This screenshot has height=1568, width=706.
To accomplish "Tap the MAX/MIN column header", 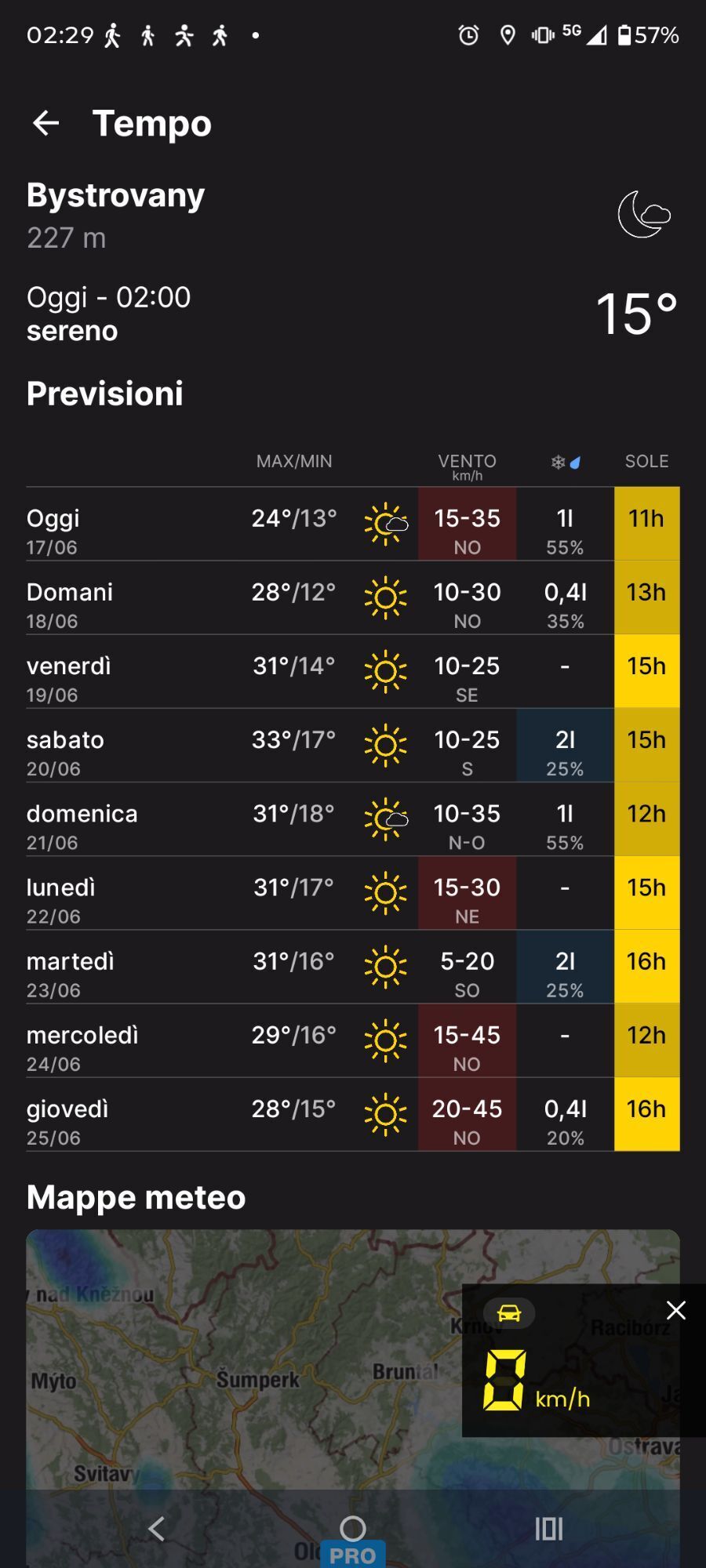I will click(294, 461).
